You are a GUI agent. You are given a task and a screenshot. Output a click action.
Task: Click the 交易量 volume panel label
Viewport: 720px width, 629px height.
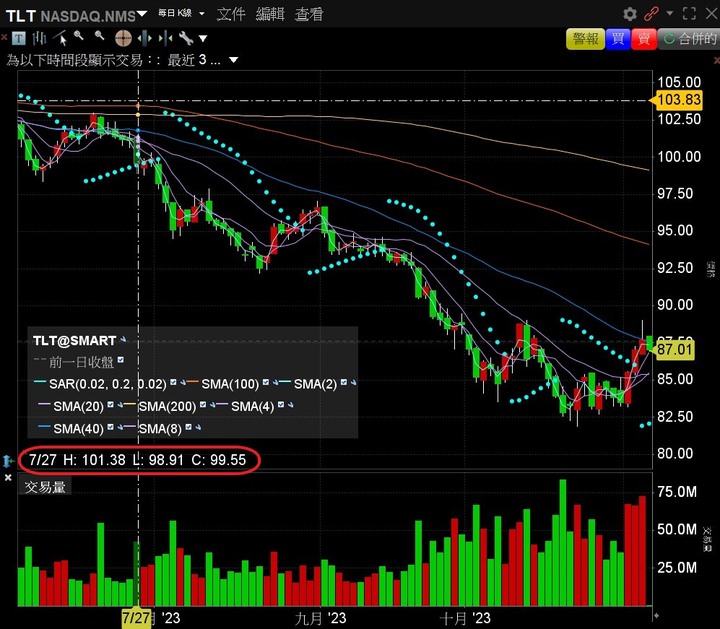click(45, 487)
